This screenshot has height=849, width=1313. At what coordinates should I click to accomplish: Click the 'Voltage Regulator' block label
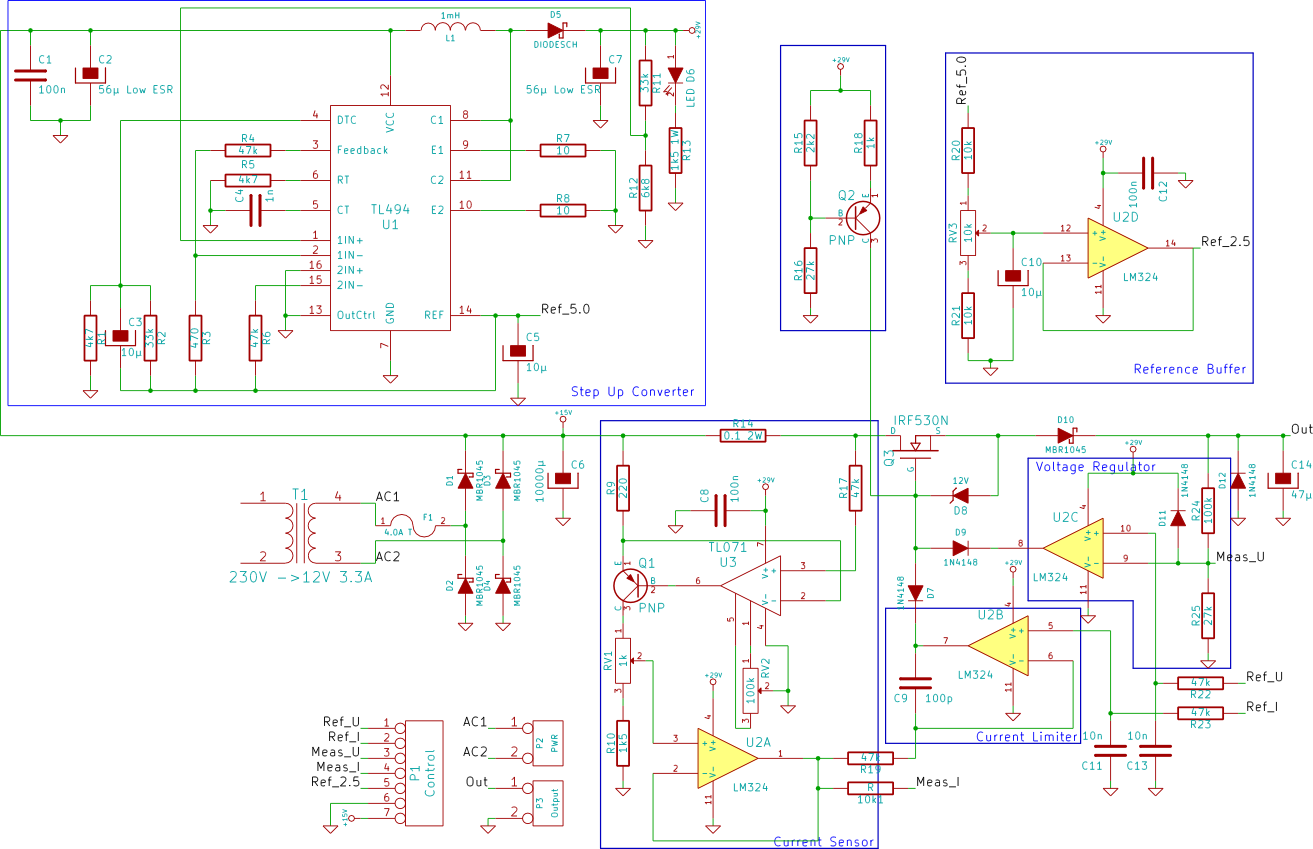click(x=1096, y=467)
